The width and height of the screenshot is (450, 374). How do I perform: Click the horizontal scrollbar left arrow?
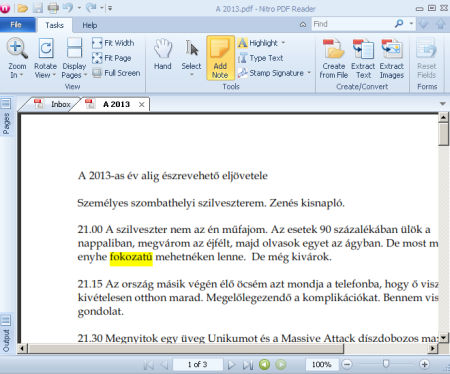22,349
